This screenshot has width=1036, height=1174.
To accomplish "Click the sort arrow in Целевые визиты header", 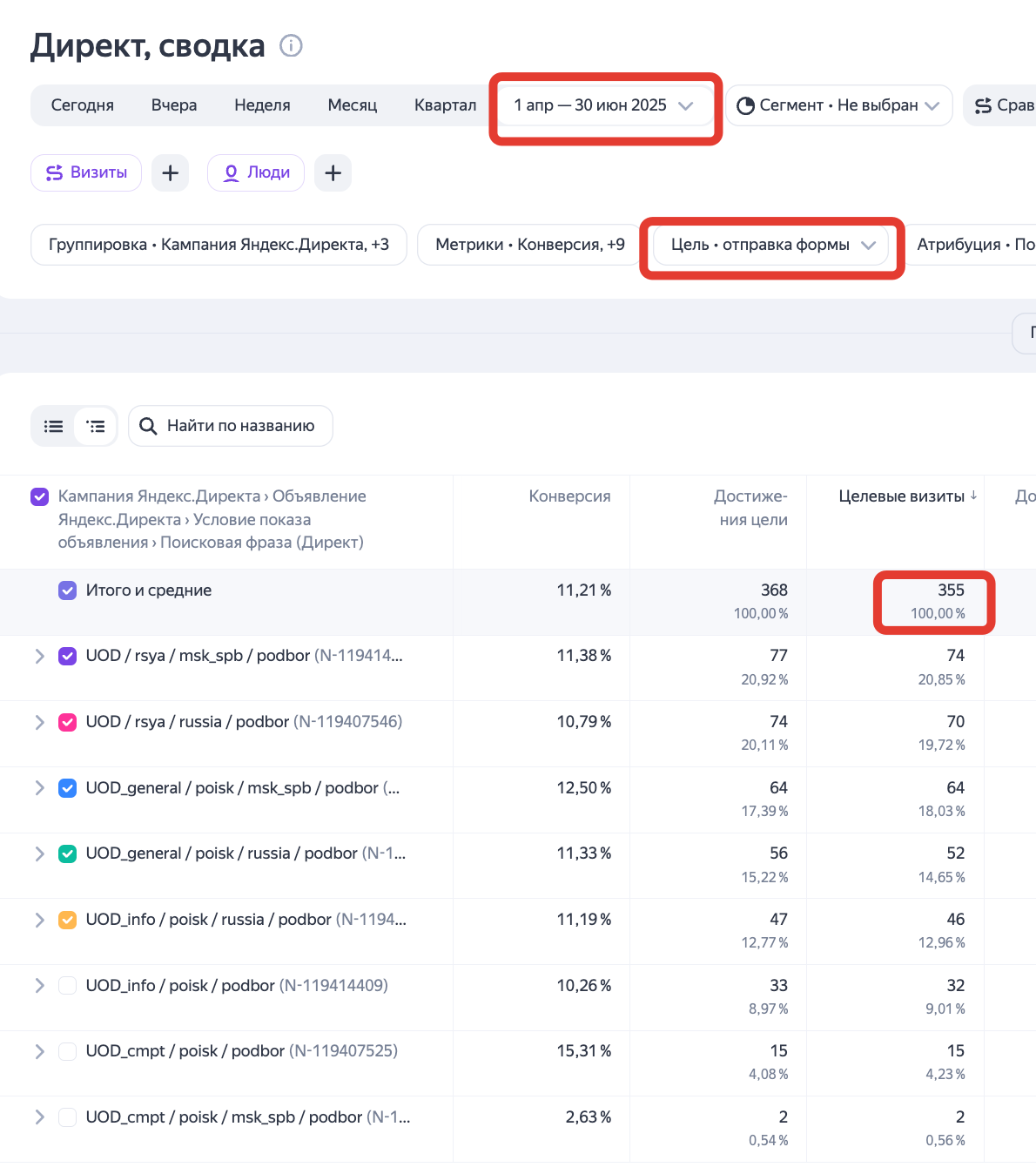I will click(973, 496).
